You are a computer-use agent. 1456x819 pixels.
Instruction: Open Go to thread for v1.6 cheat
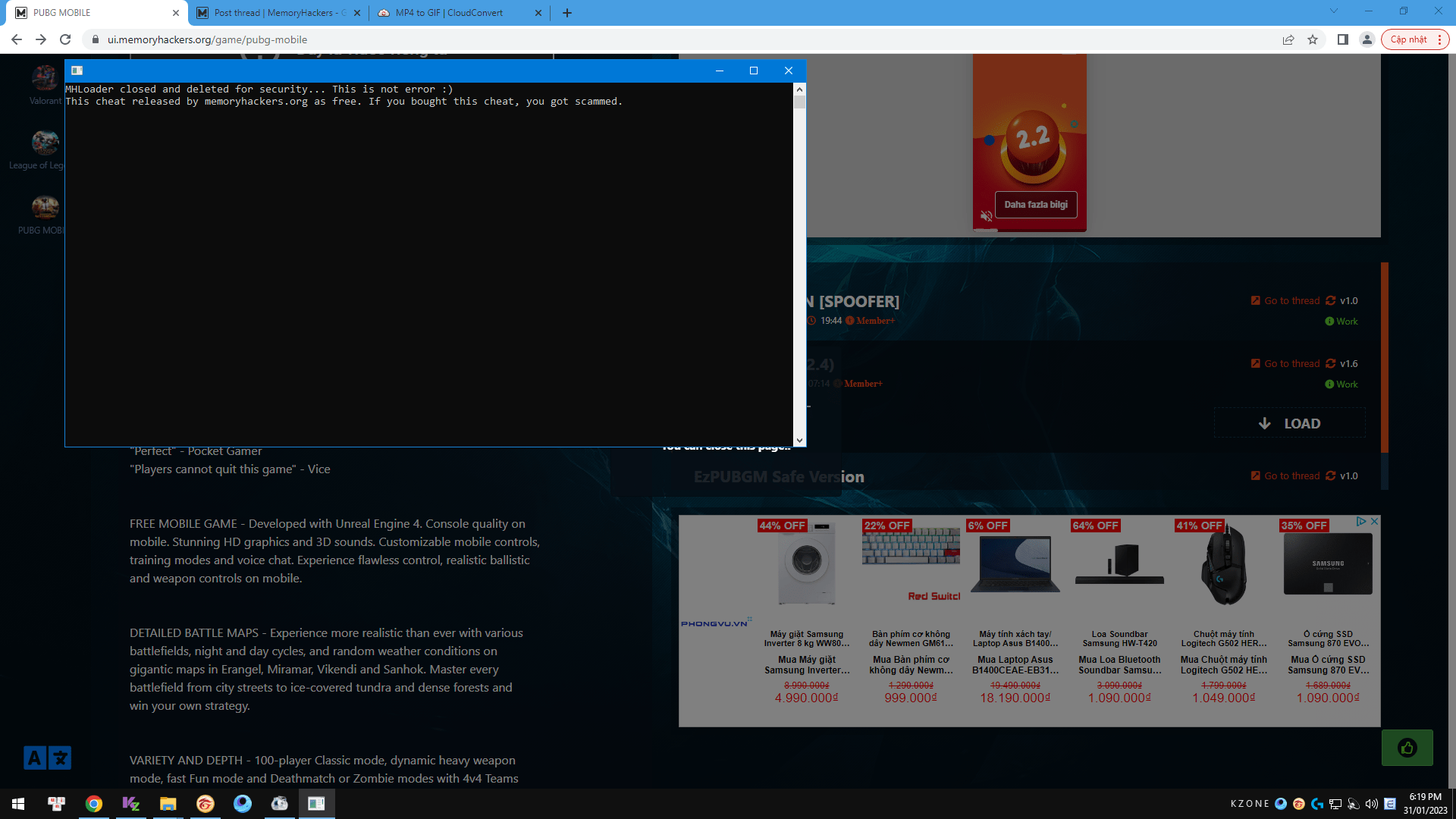click(x=1285, y=364)
